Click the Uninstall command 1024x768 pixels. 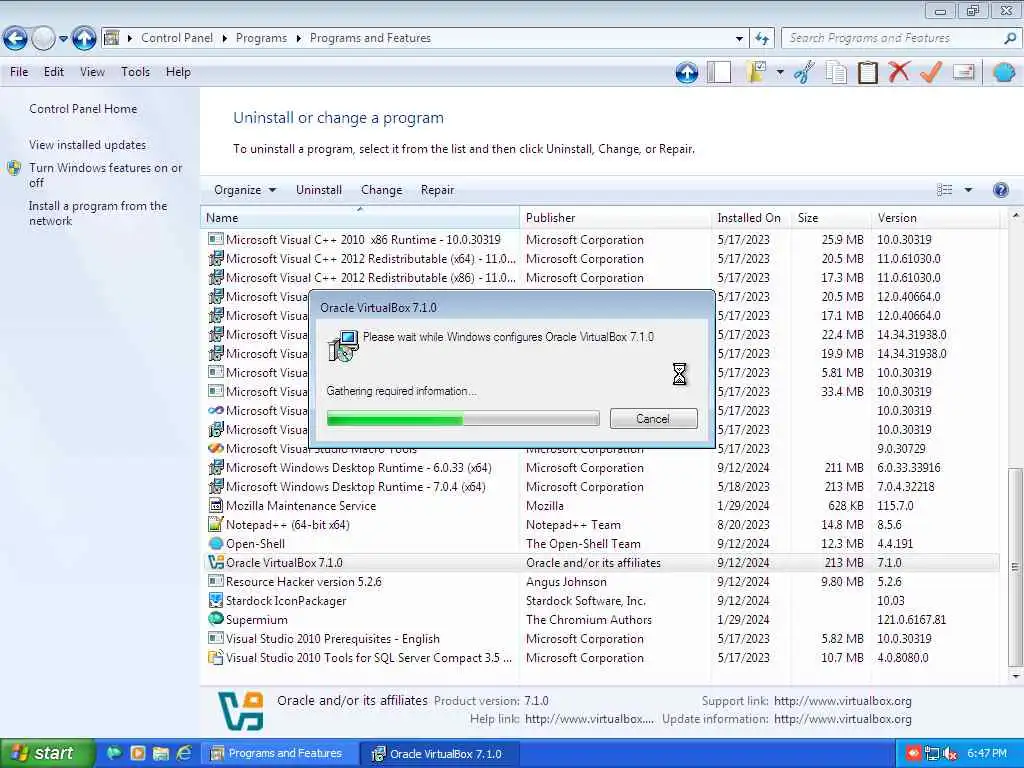pyautogui.click(x=319, y=190)
